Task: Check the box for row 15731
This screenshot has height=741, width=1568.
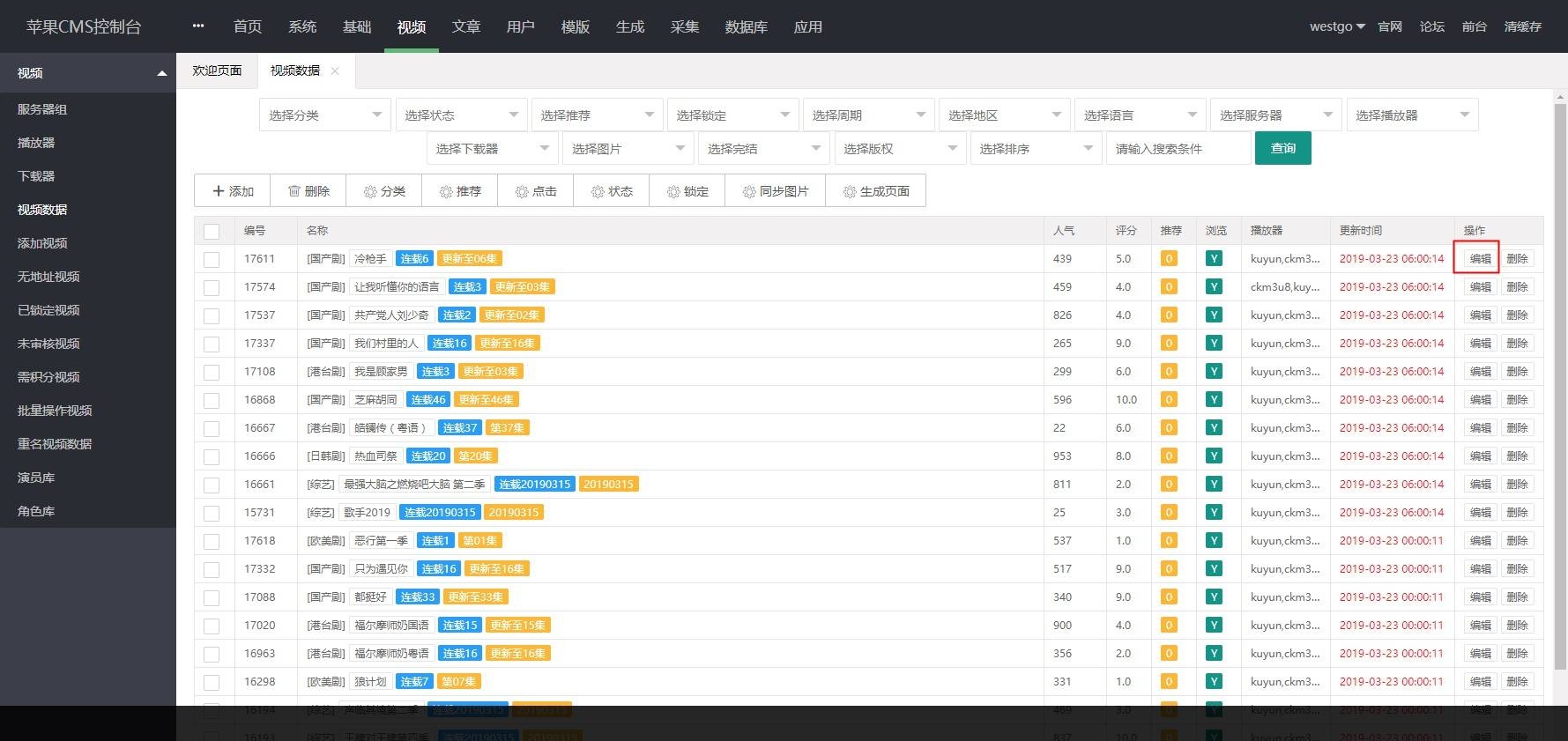Action: coord(212,513)
